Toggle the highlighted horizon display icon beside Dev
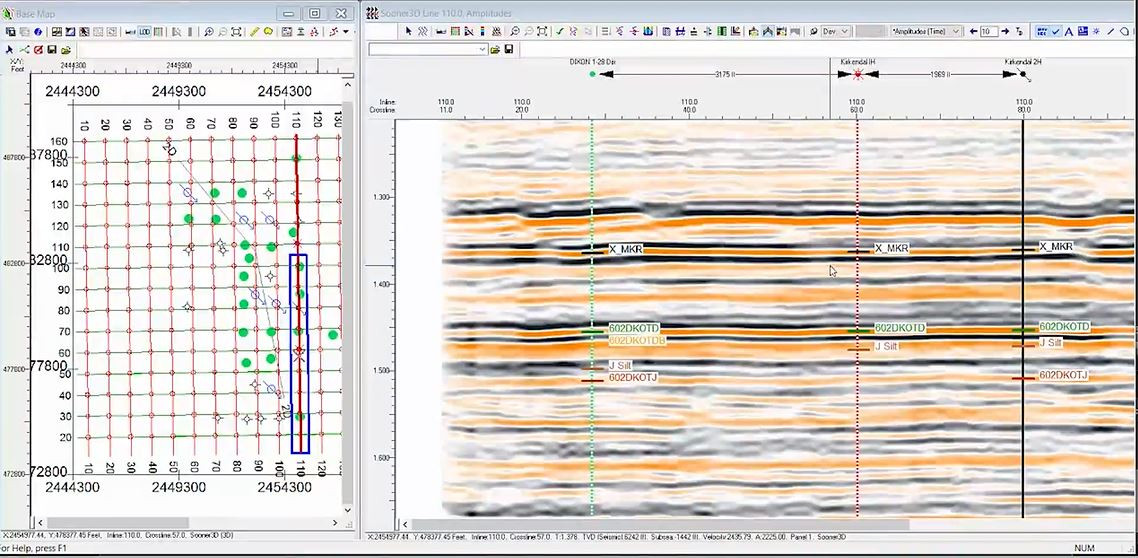Image resolution: width=1138 pixels, height=558 pixels. 767,32
